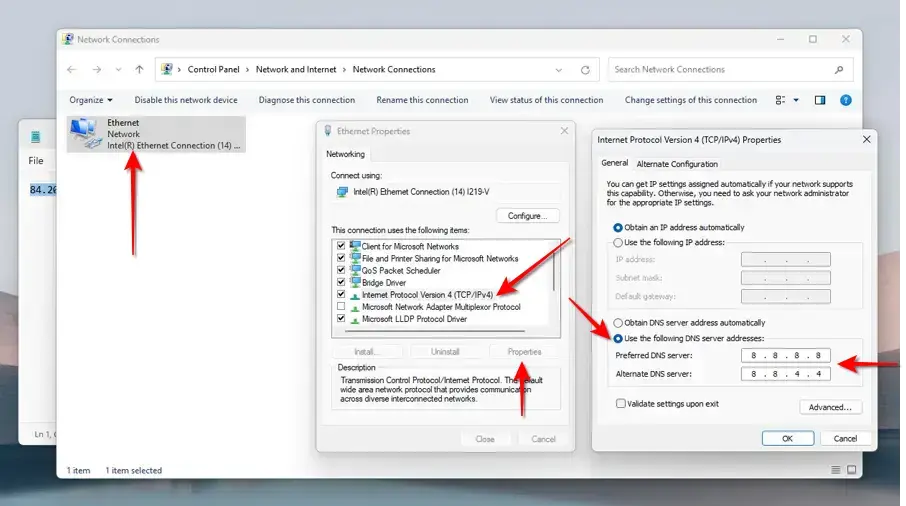The image size is (906, 506).
Task: Select Use the following IP address
Action: [x=618, y=243]
